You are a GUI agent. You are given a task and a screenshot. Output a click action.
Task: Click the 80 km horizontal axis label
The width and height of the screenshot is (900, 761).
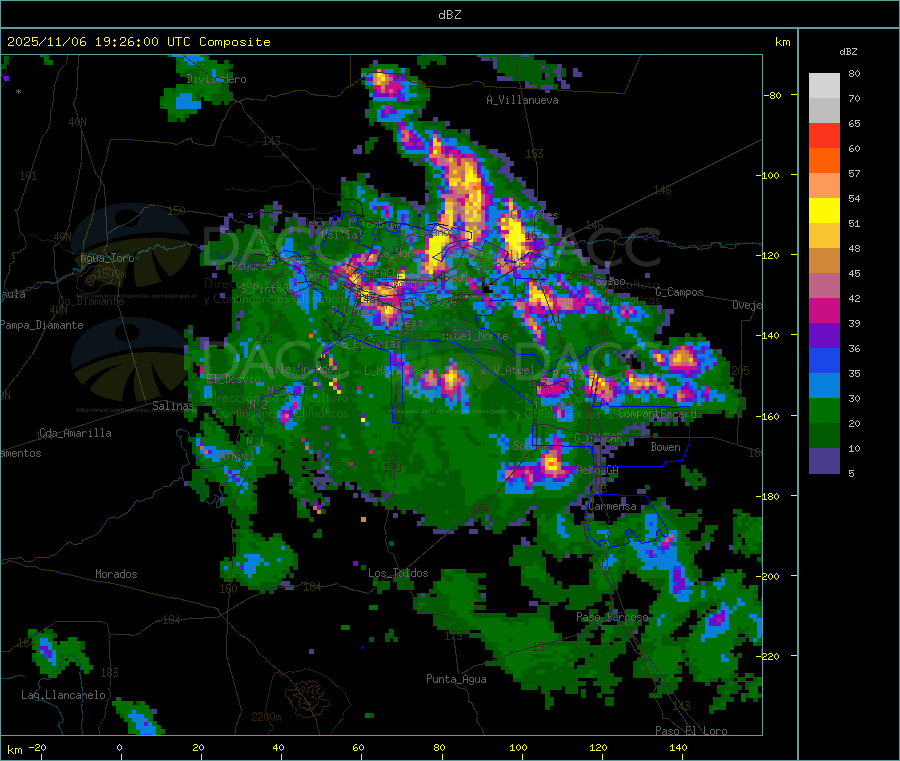point(439,748)
